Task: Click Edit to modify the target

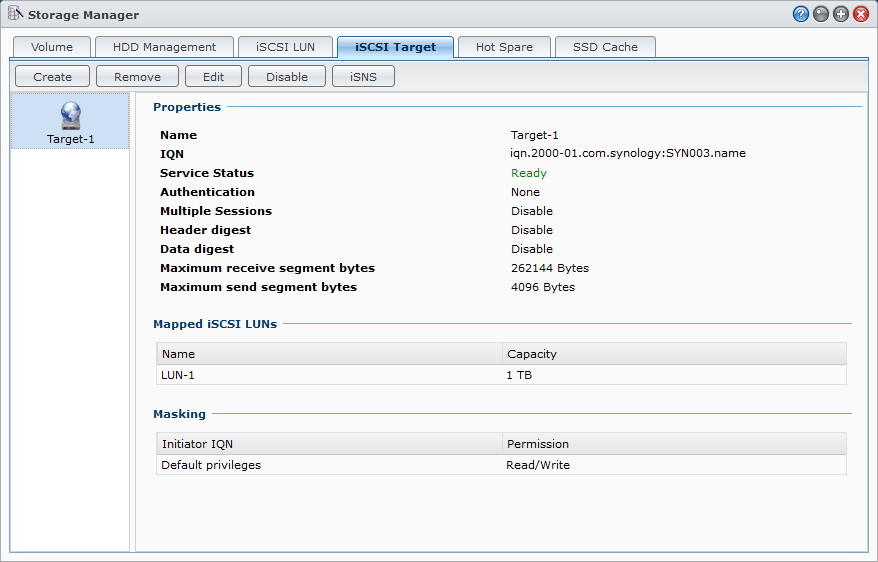Action: pyautogui.click(x=213, y=77)
